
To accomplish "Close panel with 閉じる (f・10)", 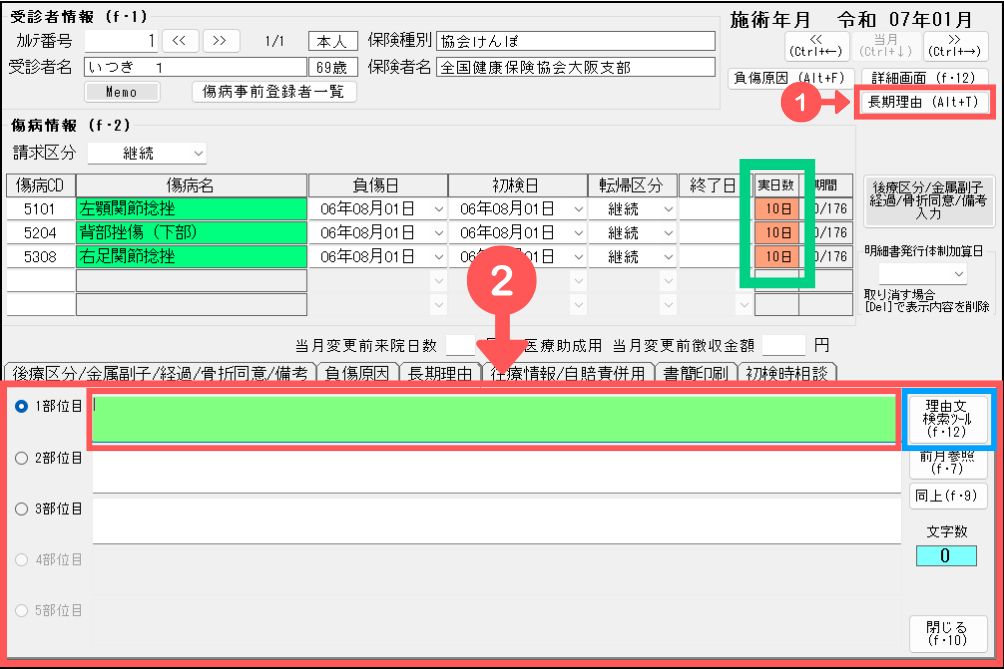I will click(948, 633).
